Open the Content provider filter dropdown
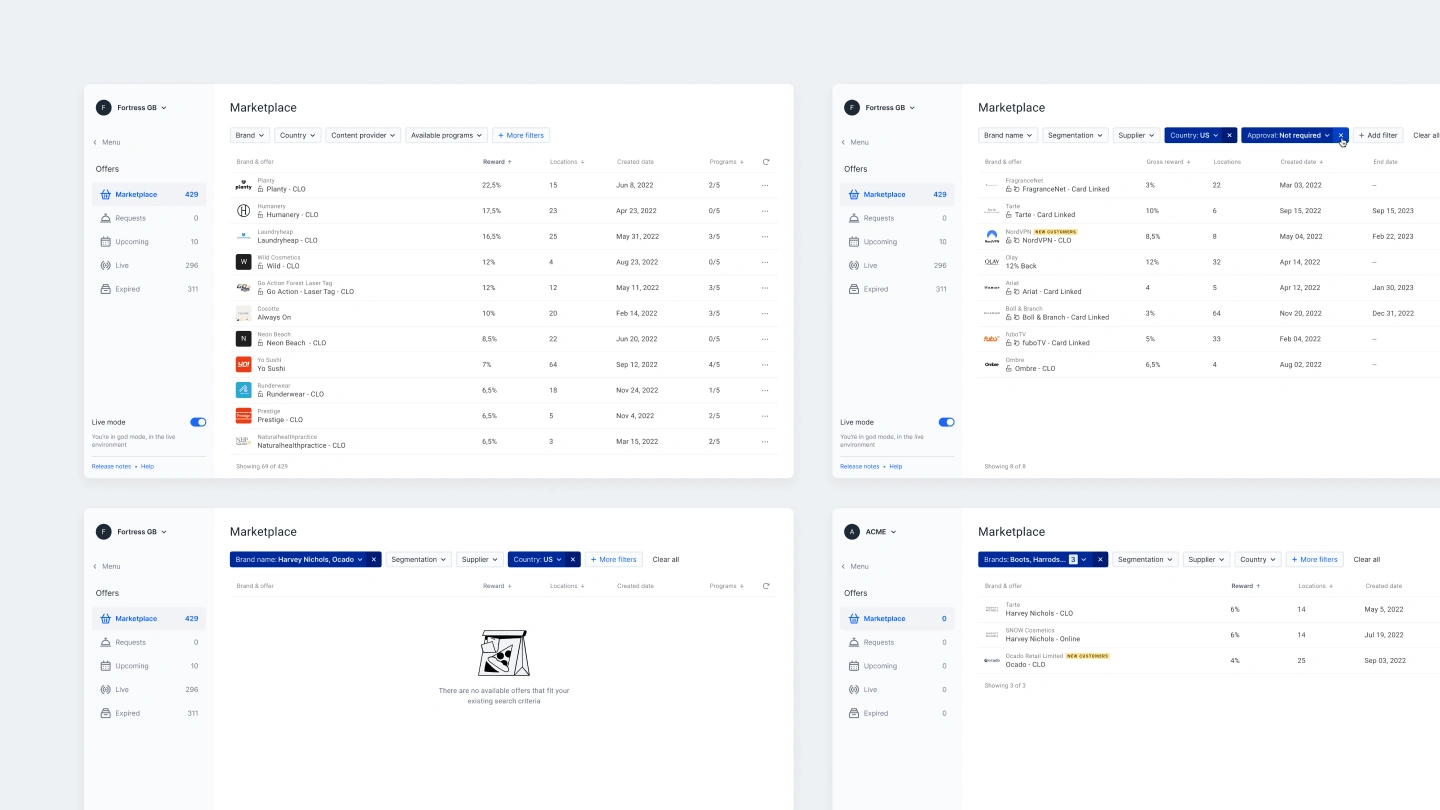 [363, 135]
